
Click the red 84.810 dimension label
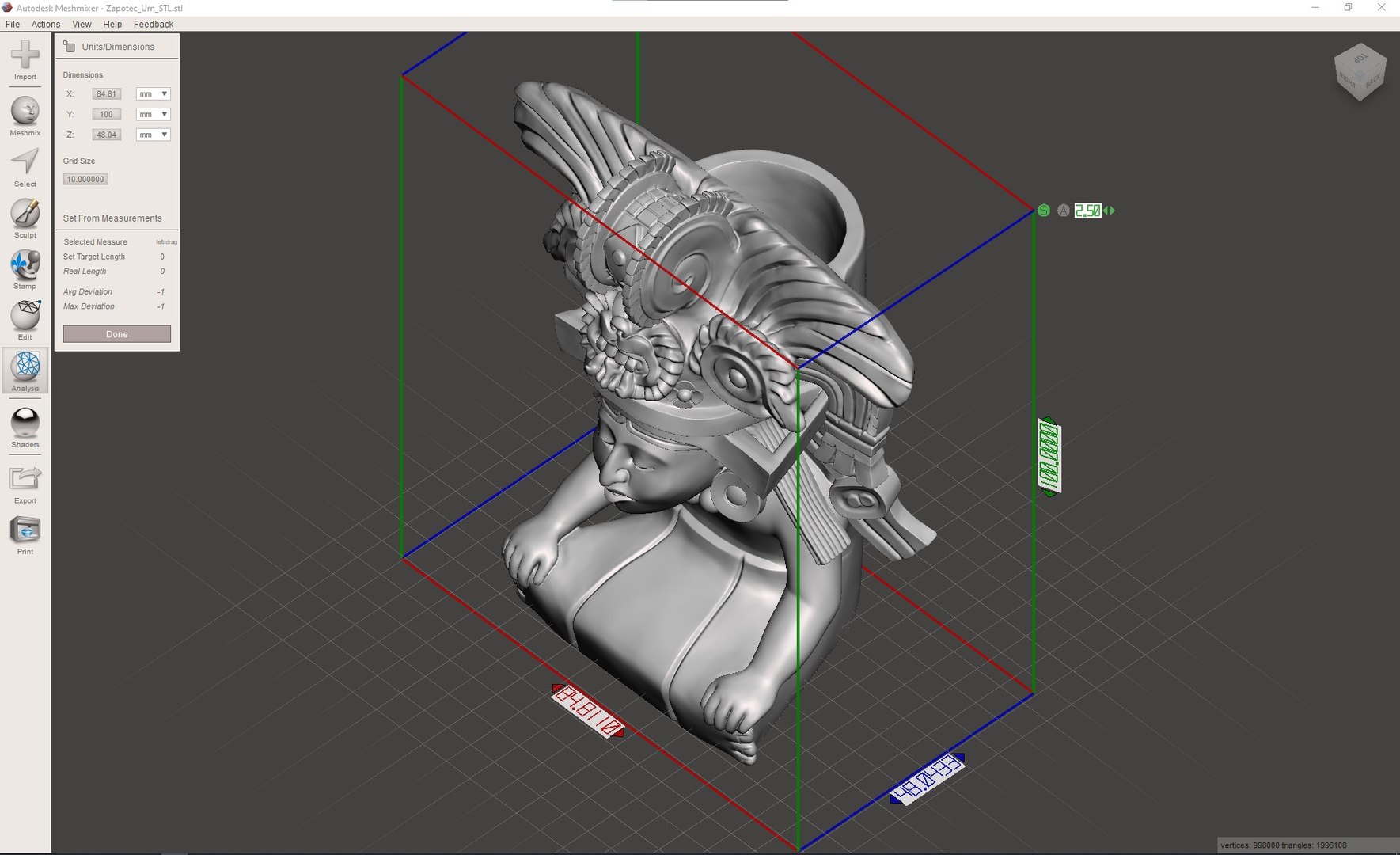588,711
